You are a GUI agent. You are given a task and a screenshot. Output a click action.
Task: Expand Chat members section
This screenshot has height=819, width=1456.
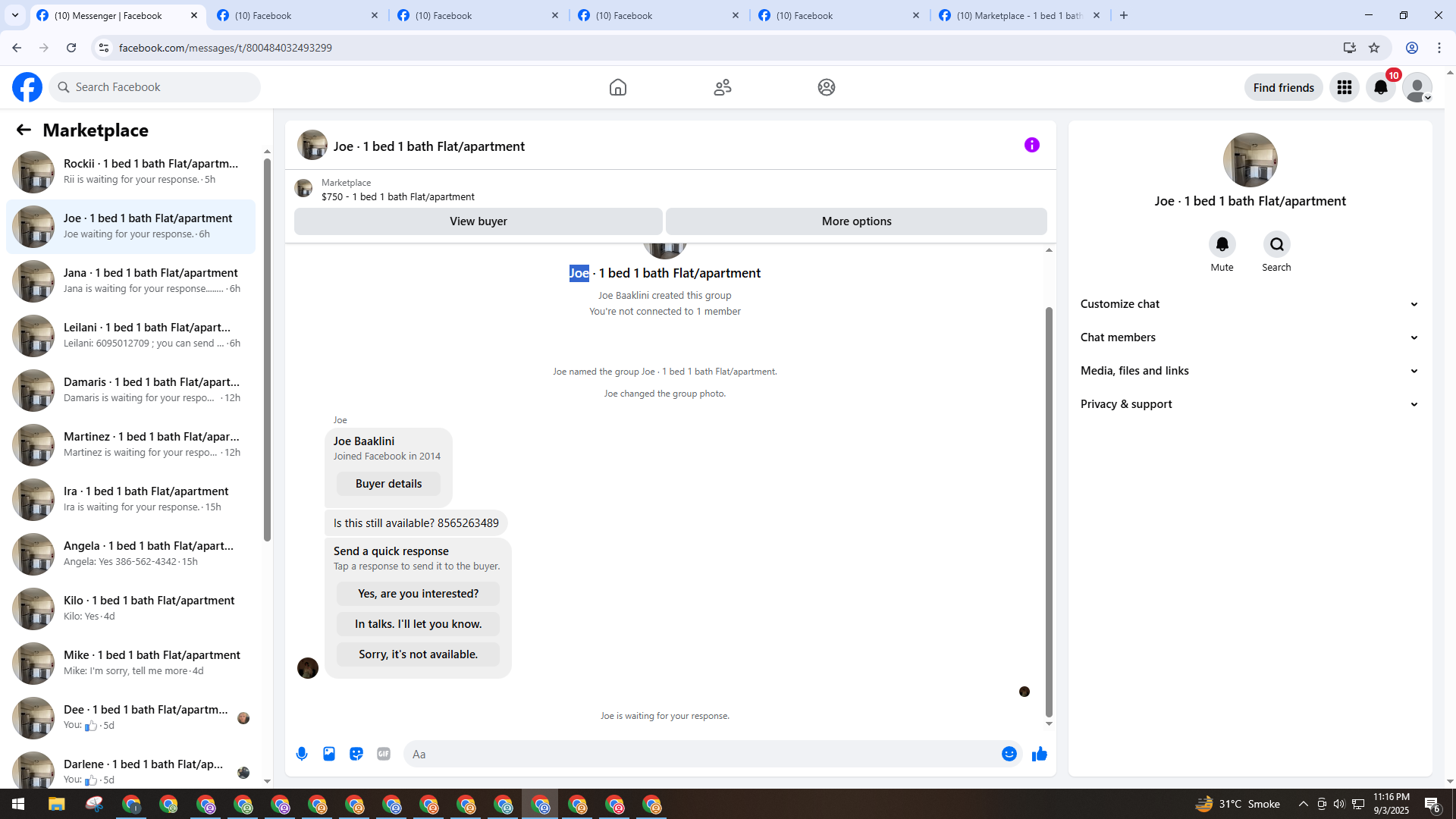pos(1250,337)
